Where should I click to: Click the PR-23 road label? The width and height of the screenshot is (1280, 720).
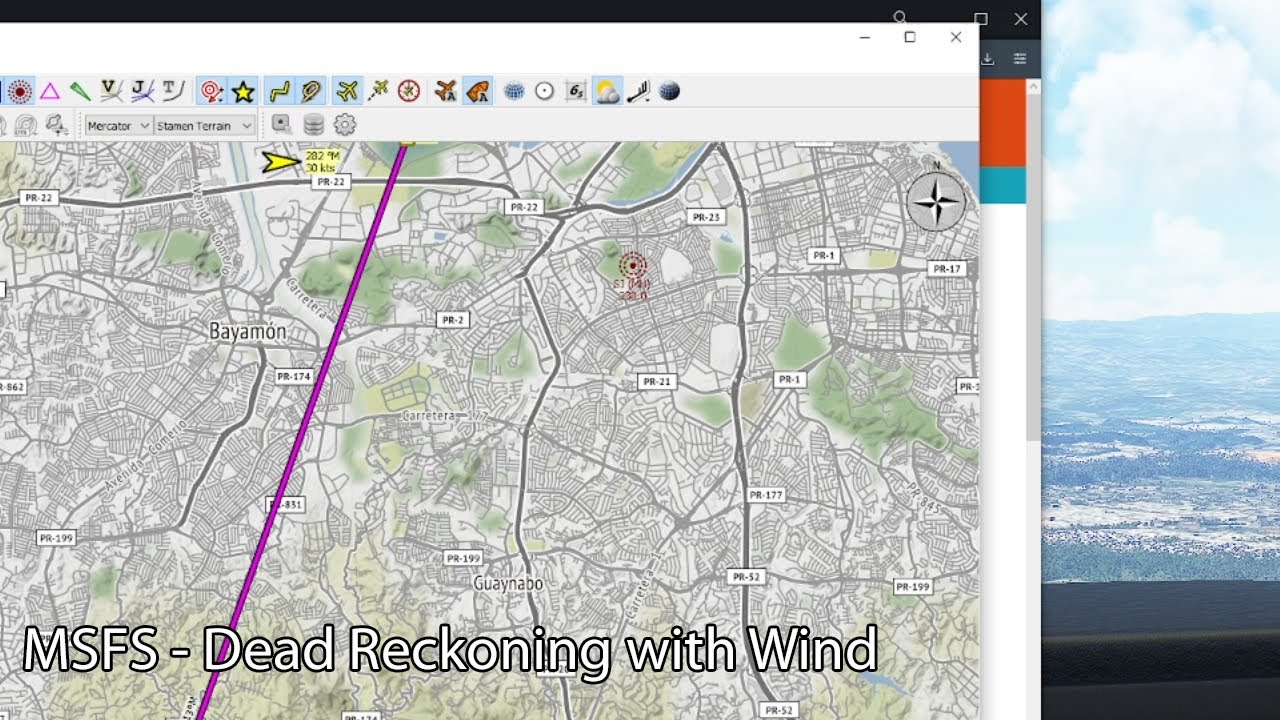tap(706, 217)
